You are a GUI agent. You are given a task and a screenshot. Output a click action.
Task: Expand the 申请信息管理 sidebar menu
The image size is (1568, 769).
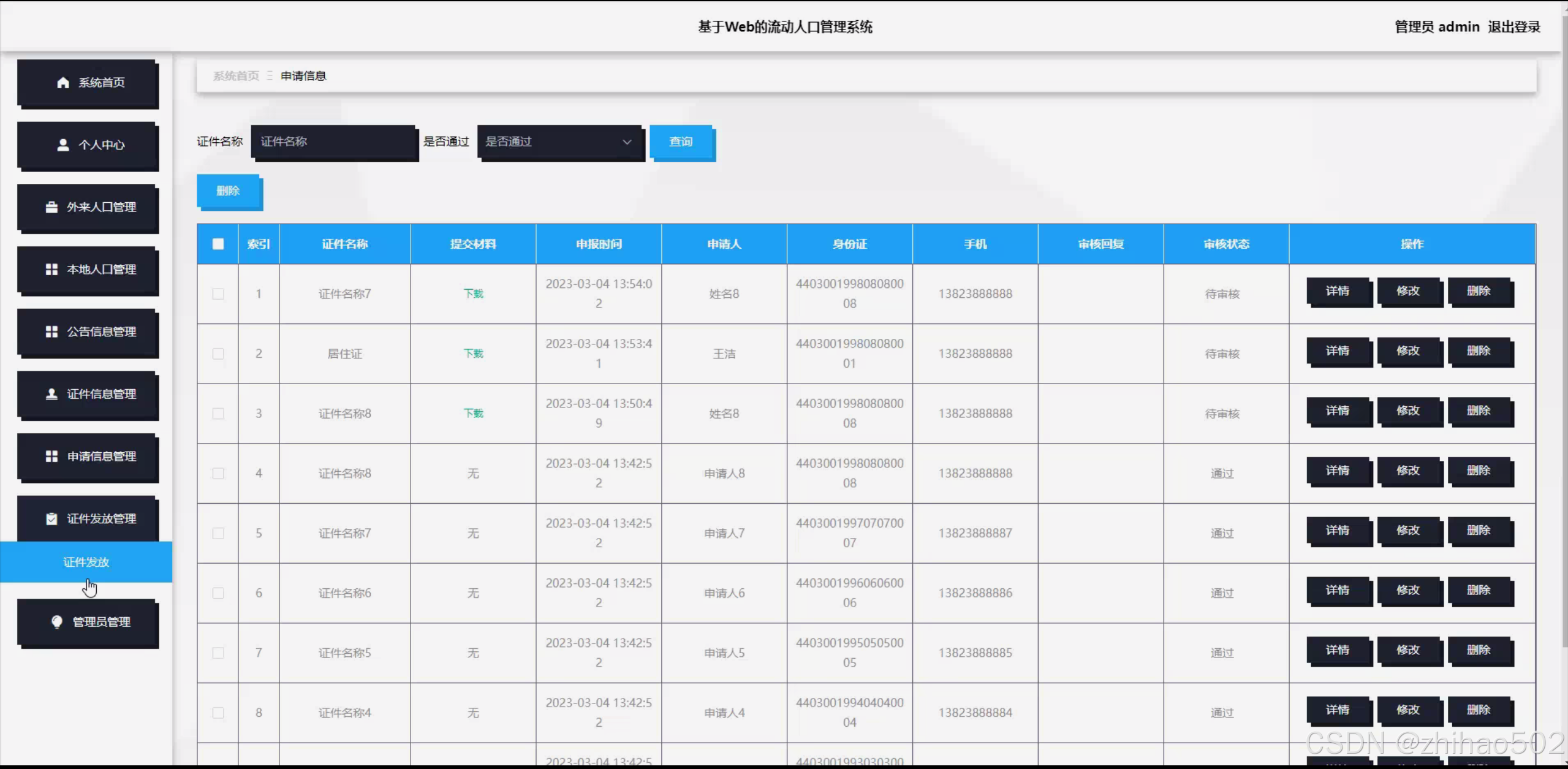88,456
